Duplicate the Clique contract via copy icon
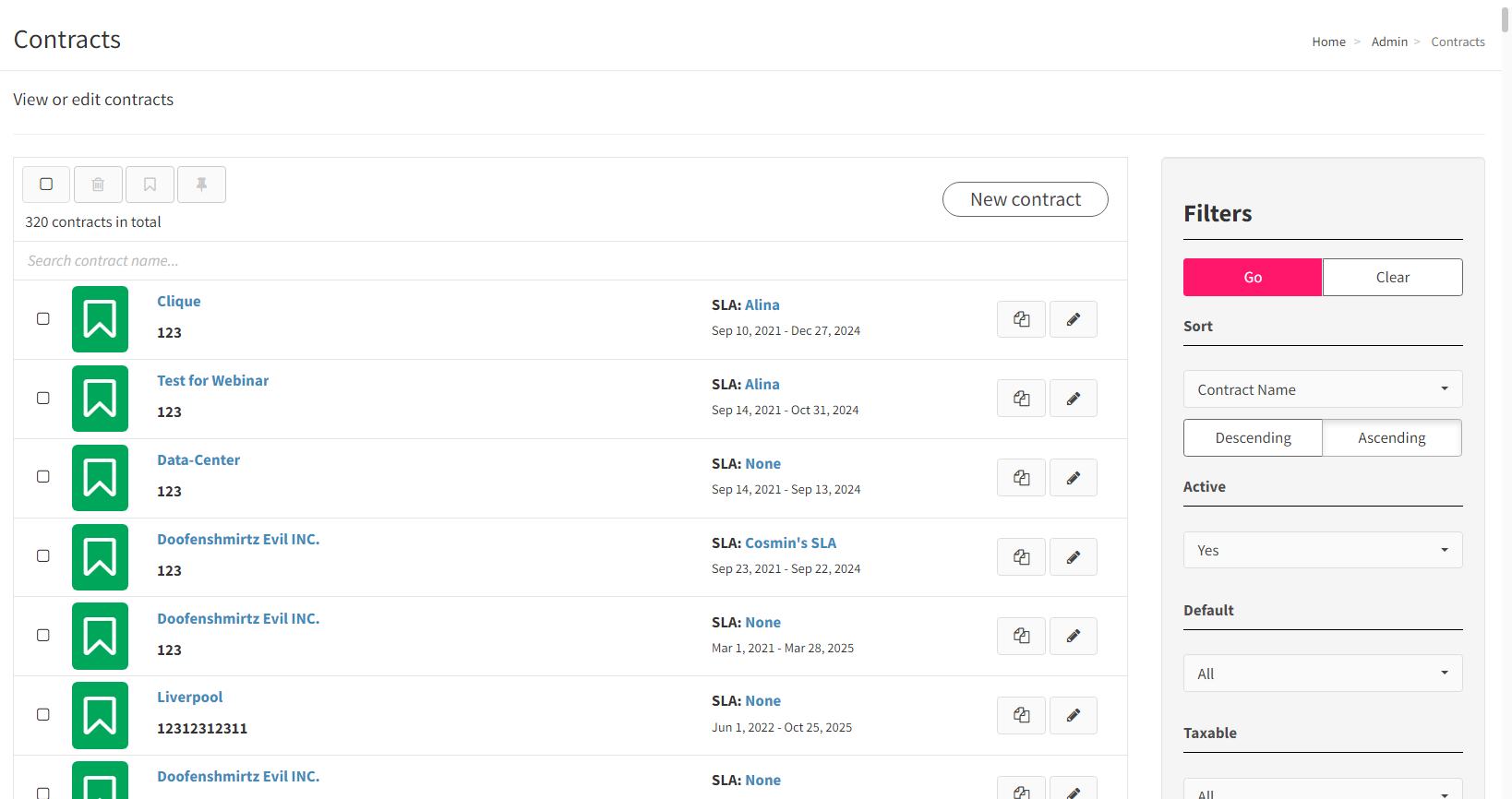The image size is (1512, 799). (1021, 319)
